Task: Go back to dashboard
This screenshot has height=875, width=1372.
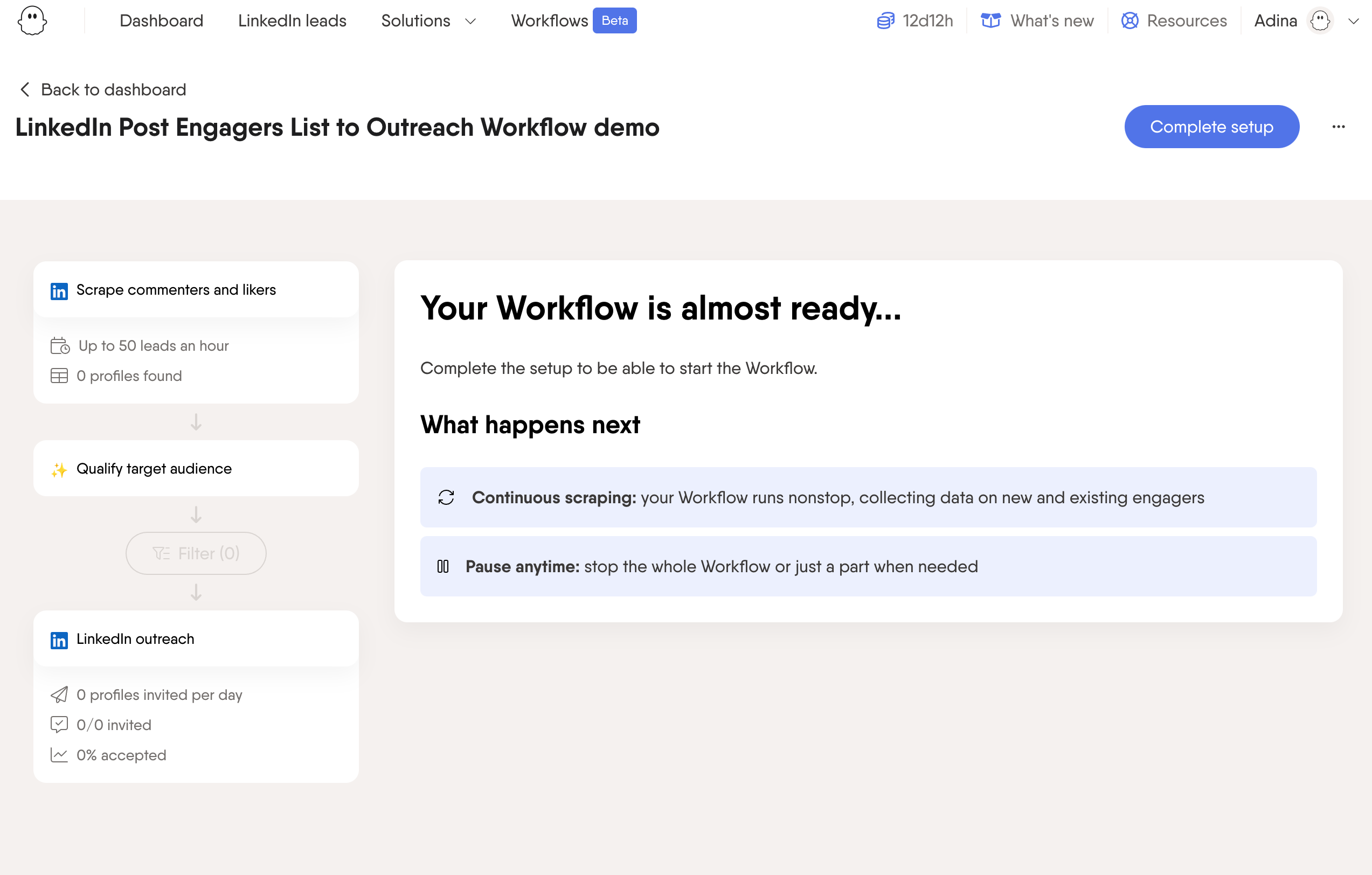Action: click(x=113, y=89)
